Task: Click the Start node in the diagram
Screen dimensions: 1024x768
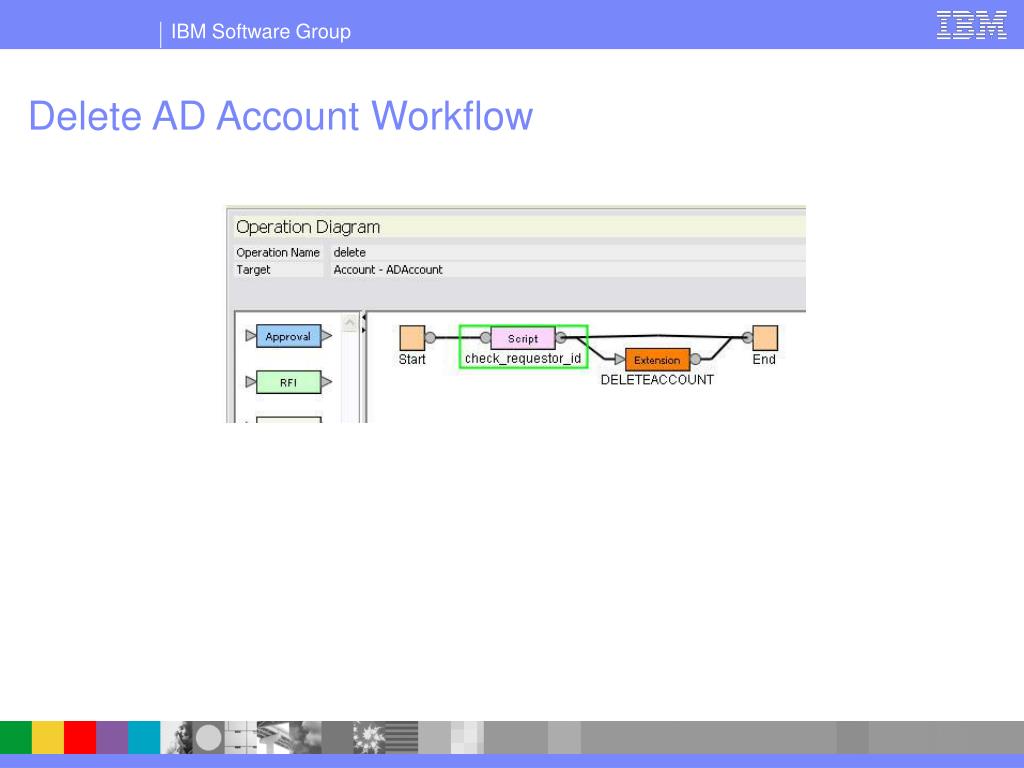Action: 412,338
